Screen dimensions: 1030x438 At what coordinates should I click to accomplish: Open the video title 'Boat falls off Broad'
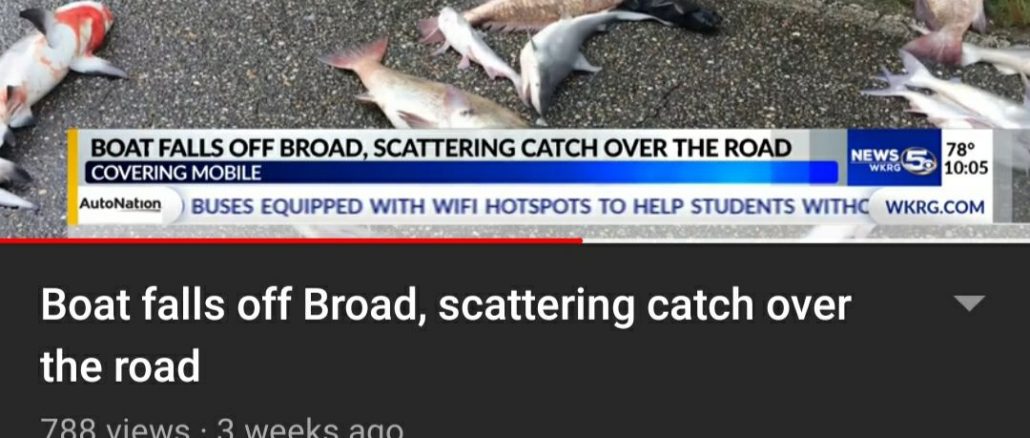(445, 335)
